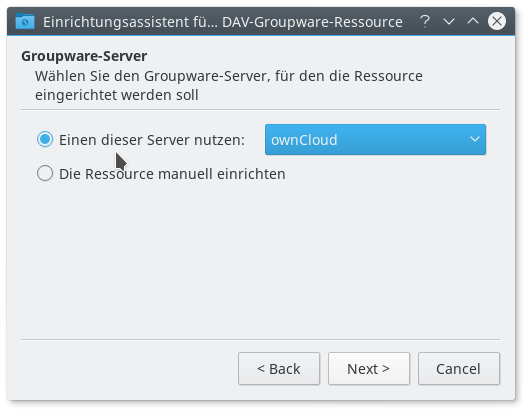528x413 pixels.
Task: Close the DAV setup wizard window
Action: (x=497, y=21)
